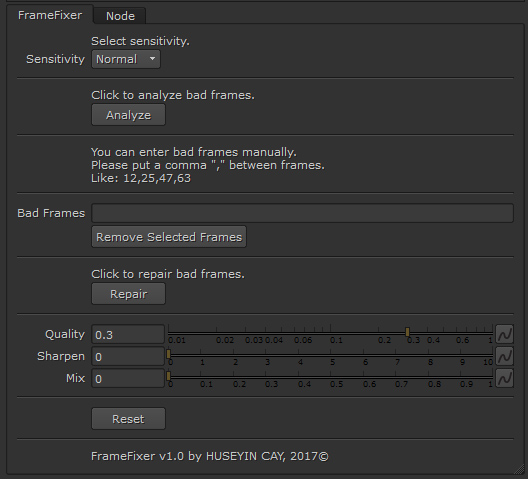Click the Quality value field showing 0.3
The image size is (528, 479).
(128, 334)
